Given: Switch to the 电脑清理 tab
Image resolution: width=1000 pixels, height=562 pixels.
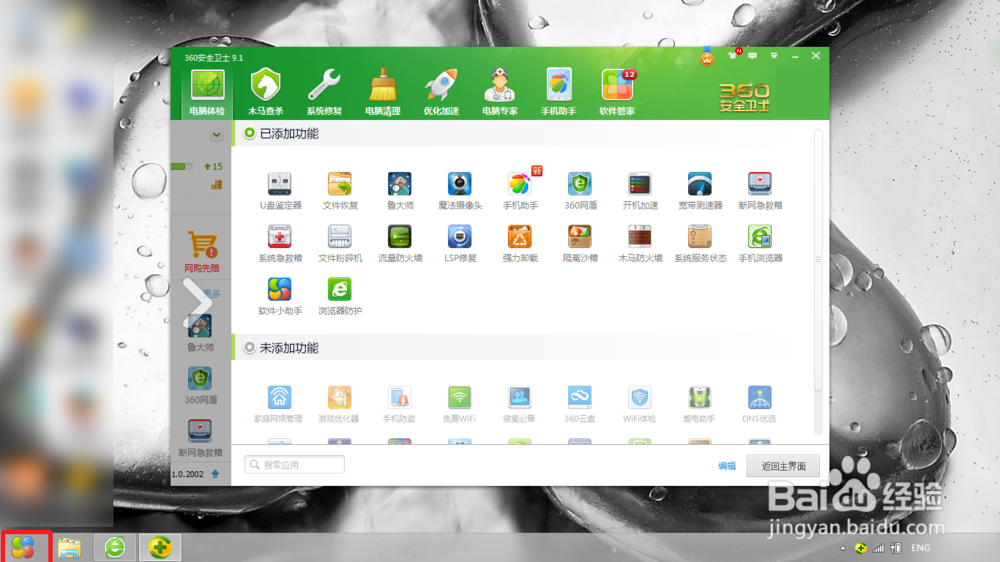Looking at the screenshot, I should (383, 92).
